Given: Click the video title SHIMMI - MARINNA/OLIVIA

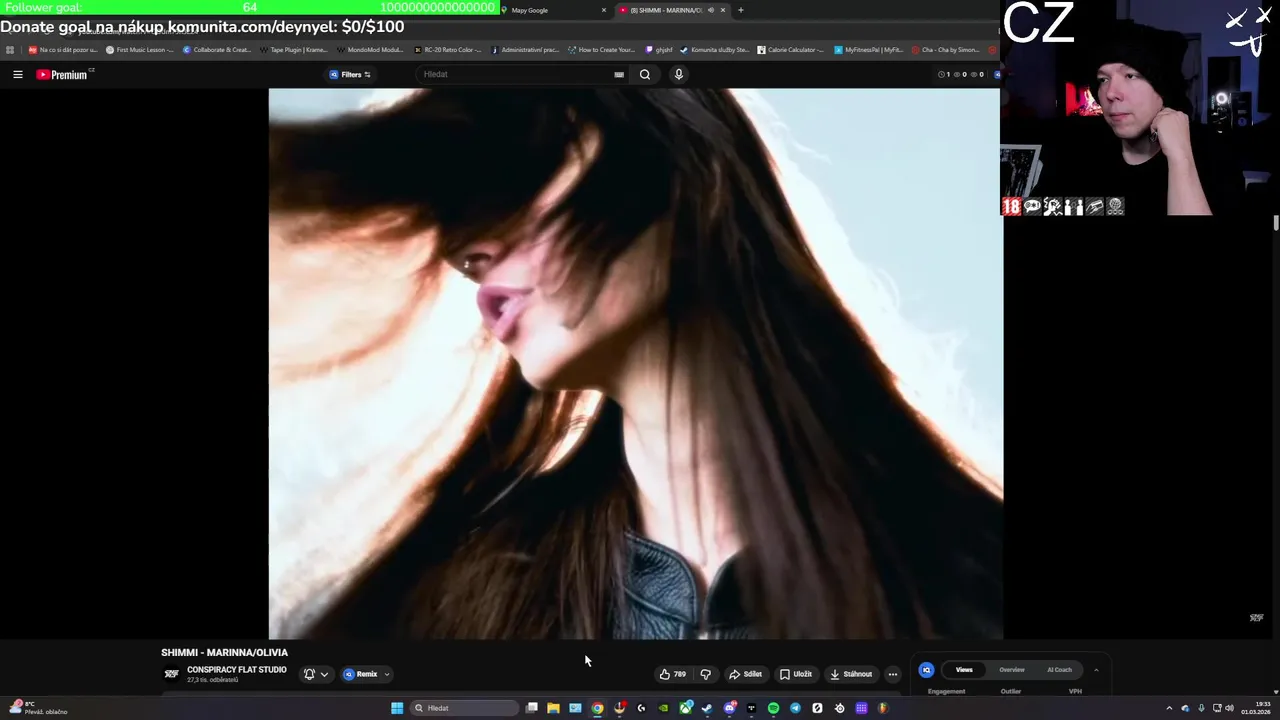Looking at the screenshot, I should coord(224,652).
